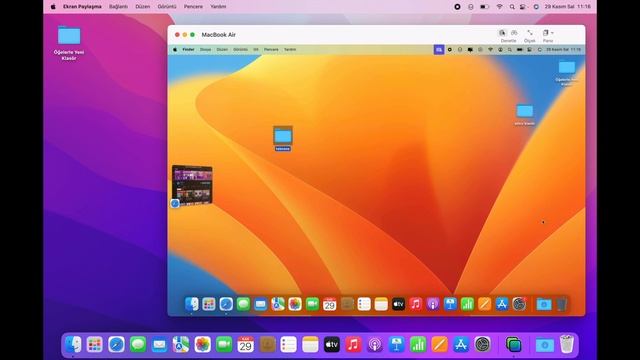Open Downloads folder in local dock
640x360 pixels.
coord(544,345)
